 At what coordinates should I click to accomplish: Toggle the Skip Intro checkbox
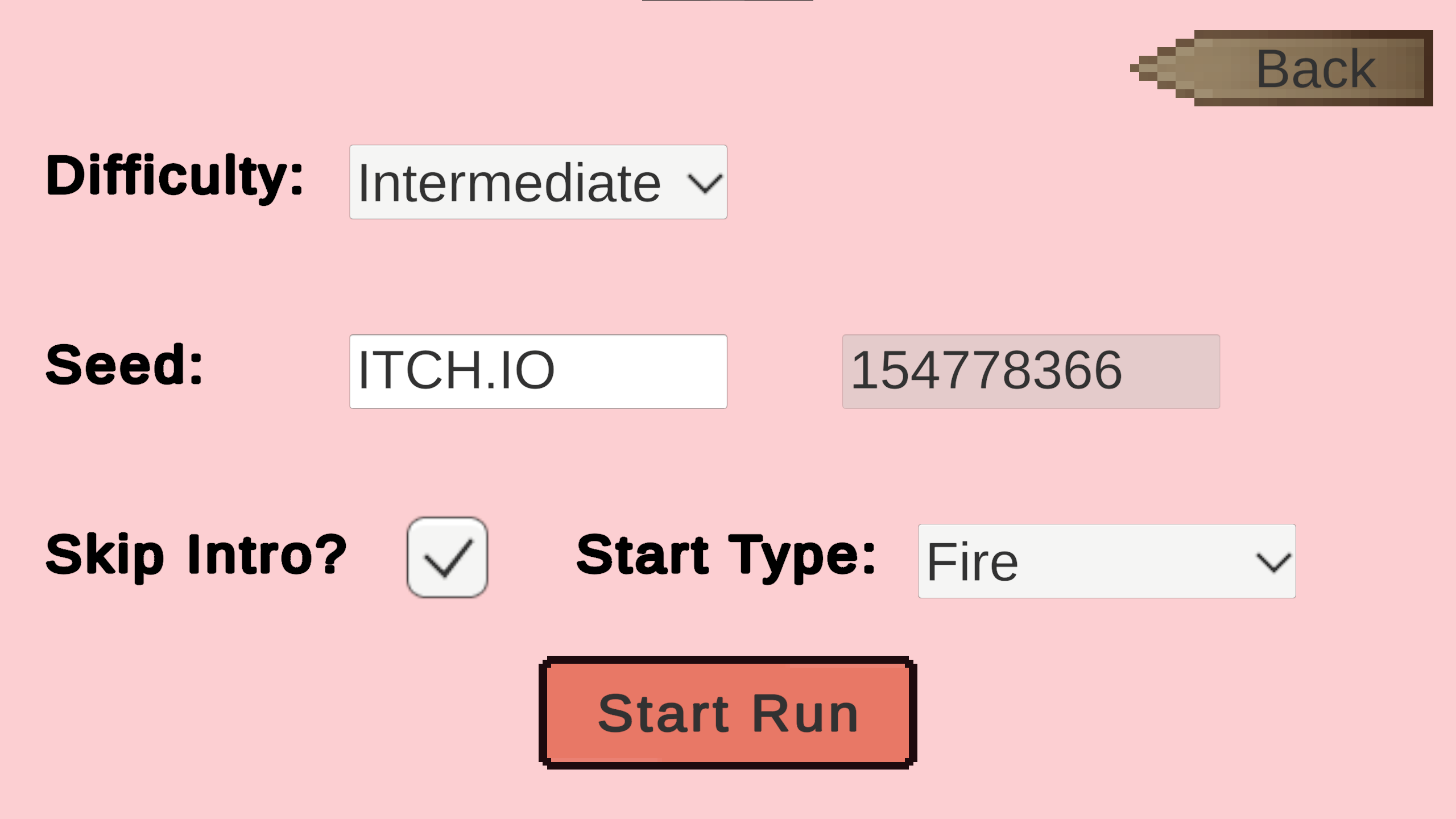[447, 557]
